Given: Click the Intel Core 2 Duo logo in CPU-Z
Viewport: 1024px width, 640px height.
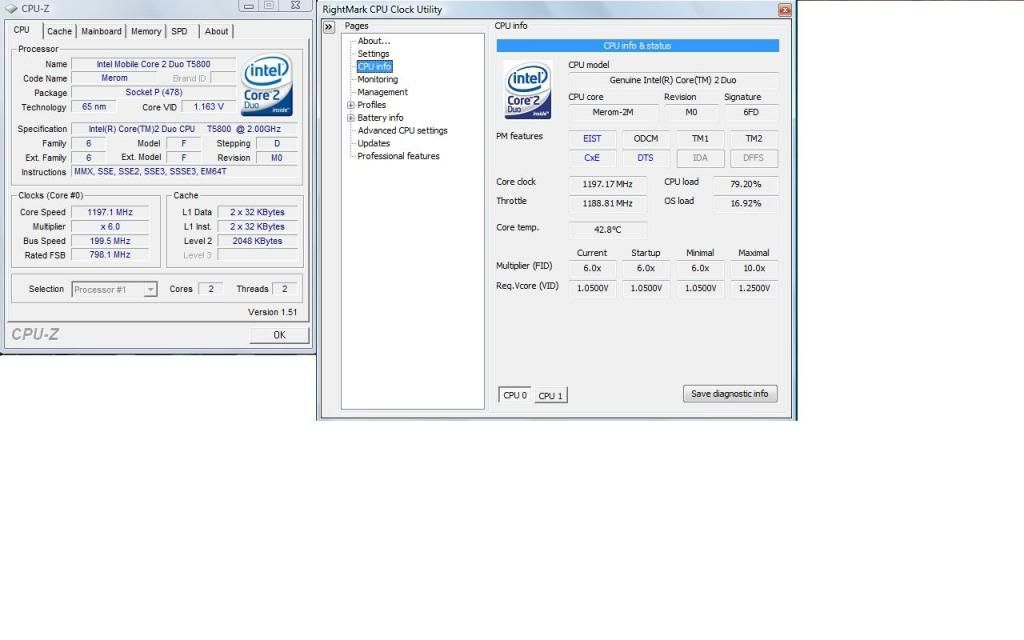Looking at the screenshot, I should point(266,85).
